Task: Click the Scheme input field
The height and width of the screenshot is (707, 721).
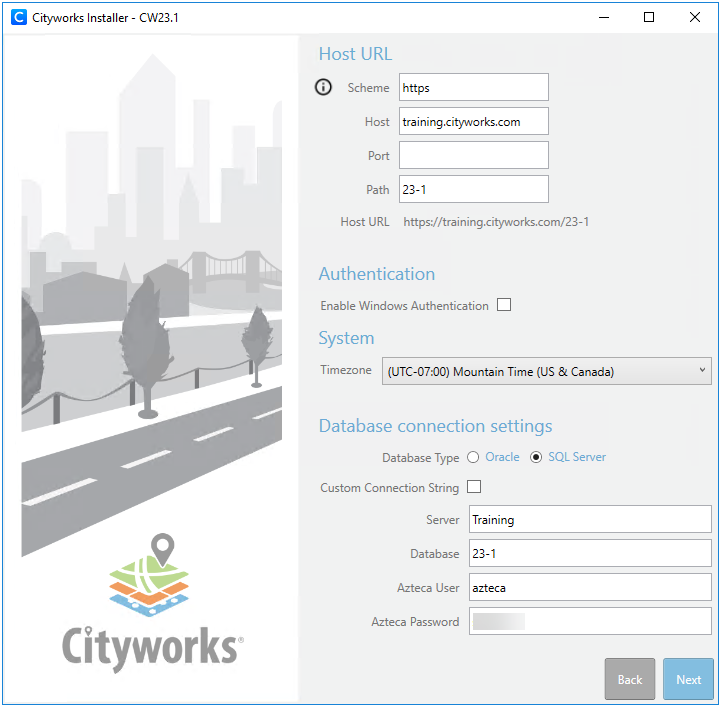Action: tap(473, 88)
